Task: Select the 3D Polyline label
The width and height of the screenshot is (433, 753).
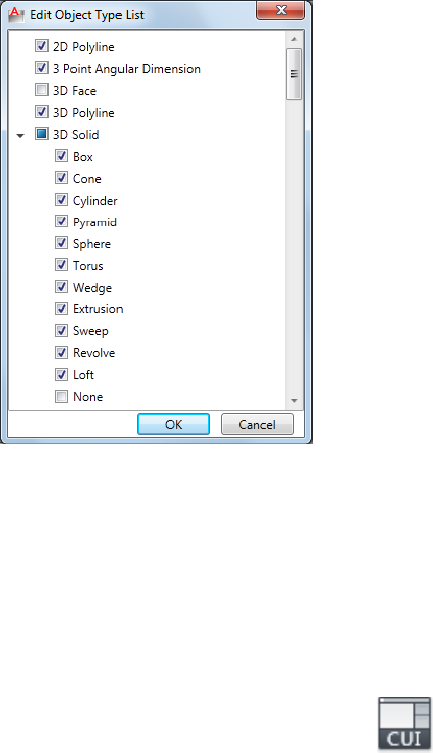Action: (x=84, y=112)
